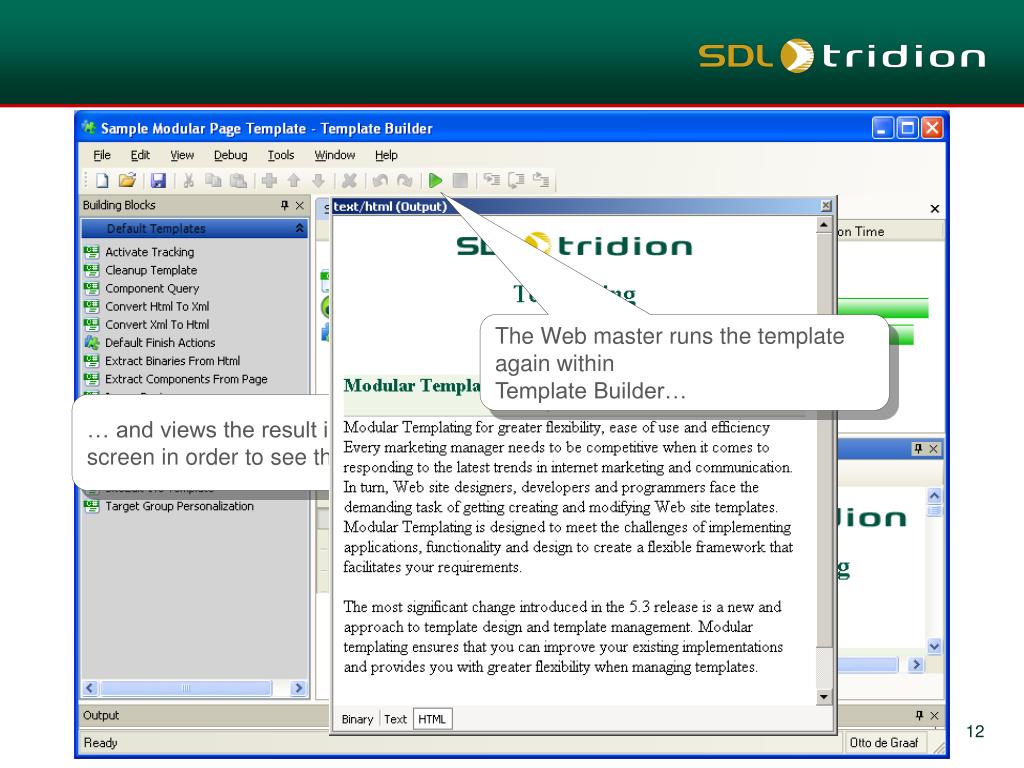Click the Step Out debug icon
This screenshot has width=1024, height=768.
click(x=541, y=180)
